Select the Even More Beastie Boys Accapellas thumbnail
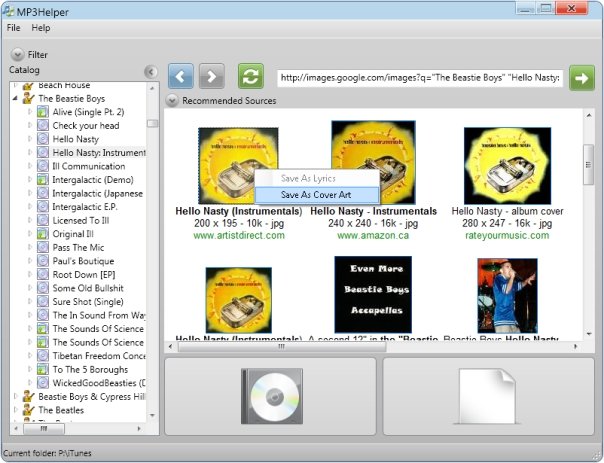 (x=373, y=294)
